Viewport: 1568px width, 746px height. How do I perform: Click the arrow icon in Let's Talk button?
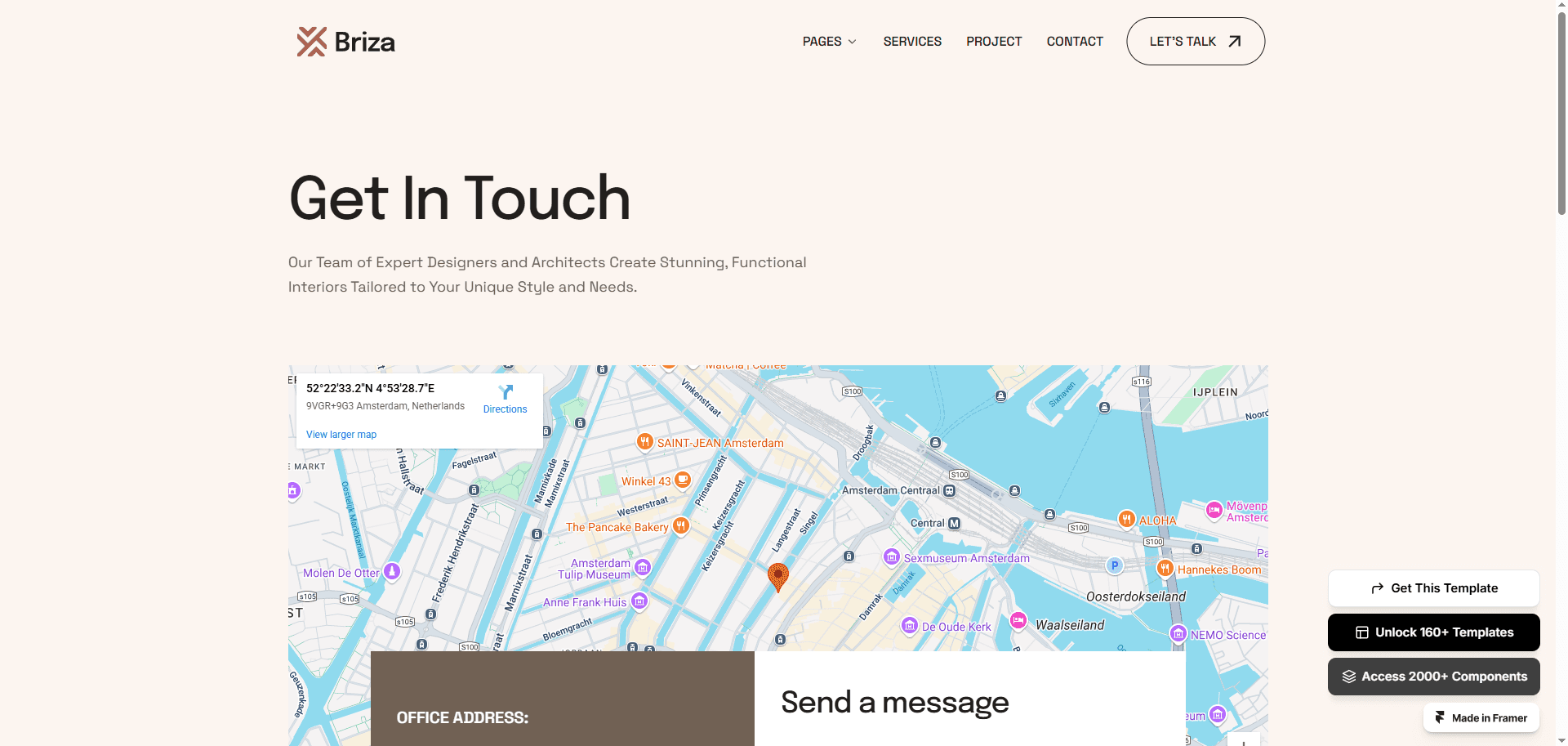click(1235, 42)
